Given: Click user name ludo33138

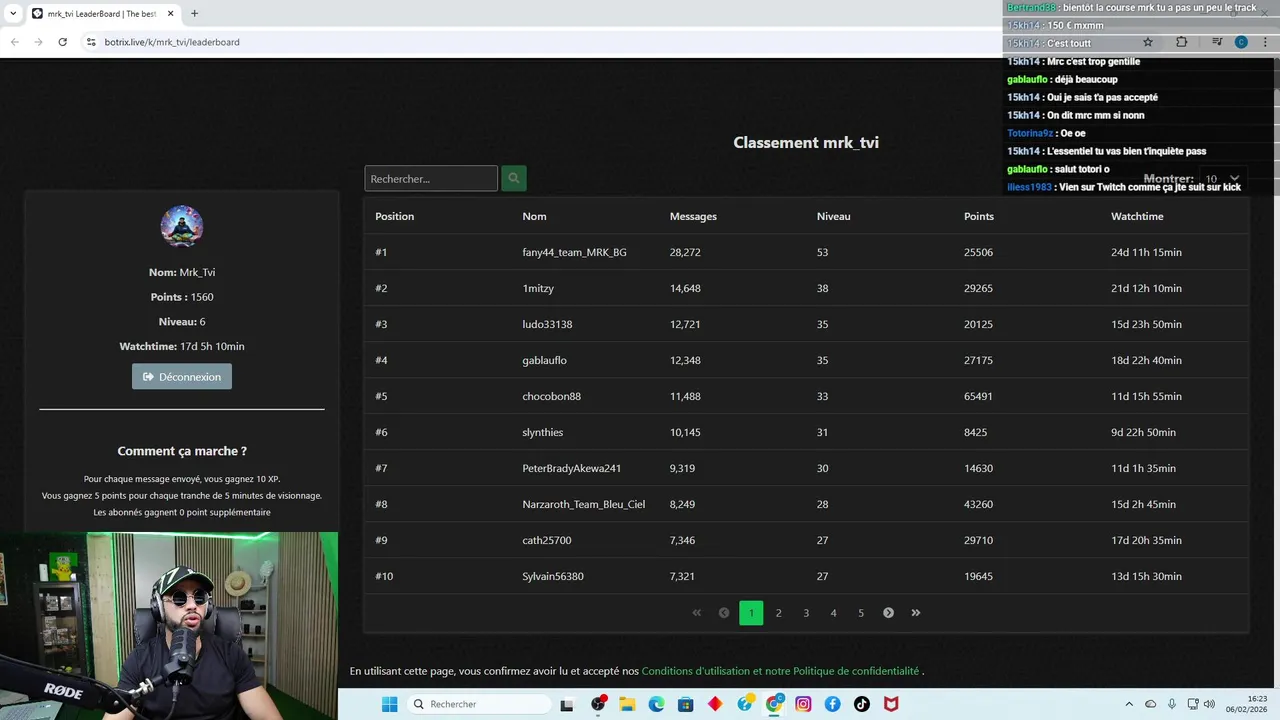Looking at the screenshot, I should point(547,324).
